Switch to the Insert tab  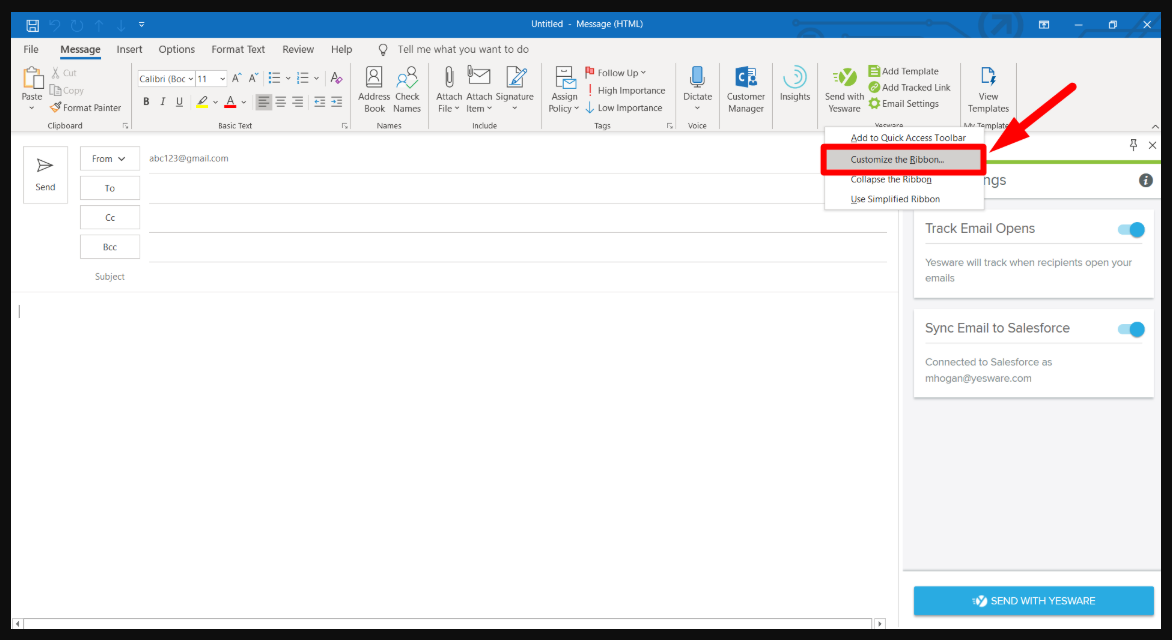coord(129,49)
